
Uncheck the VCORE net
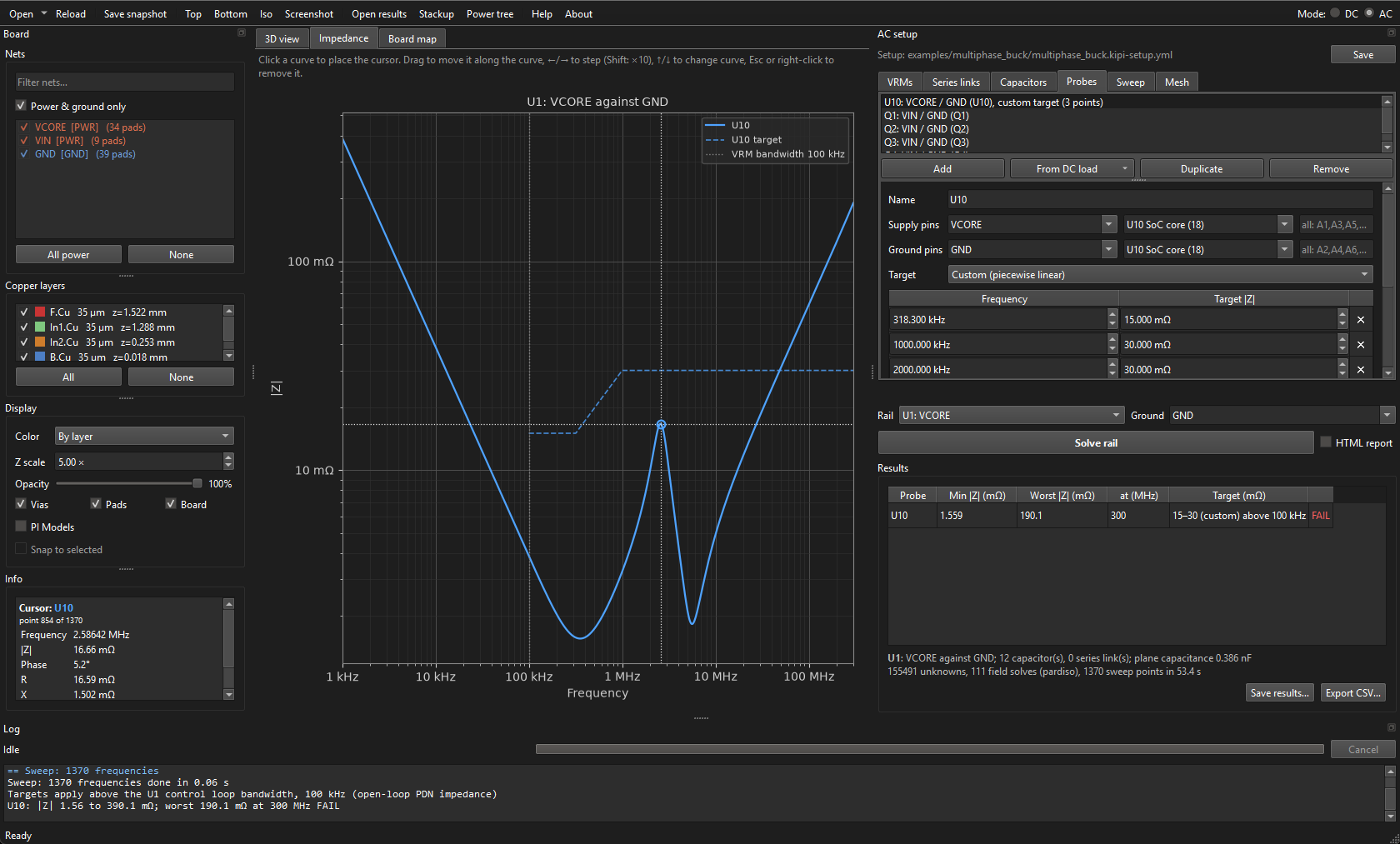coord(24,127)
